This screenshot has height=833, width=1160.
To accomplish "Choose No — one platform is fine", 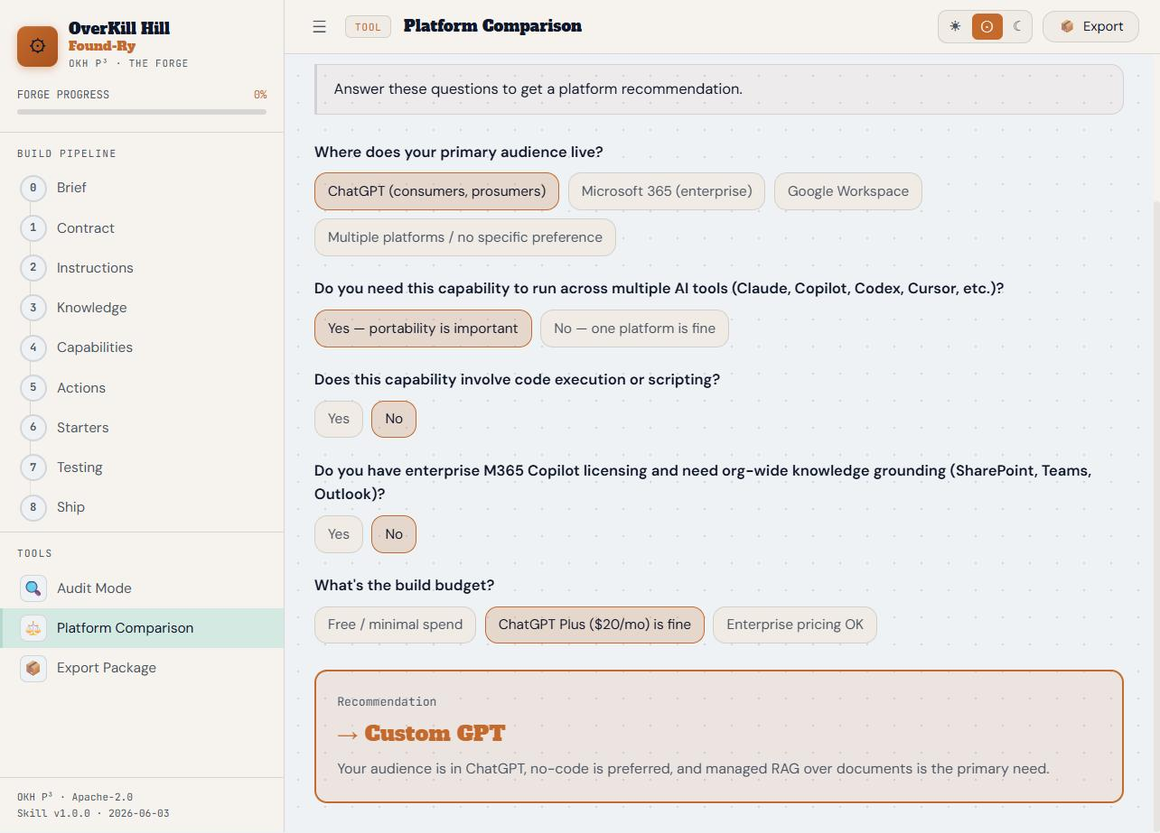I will click(x=634, y=328).
